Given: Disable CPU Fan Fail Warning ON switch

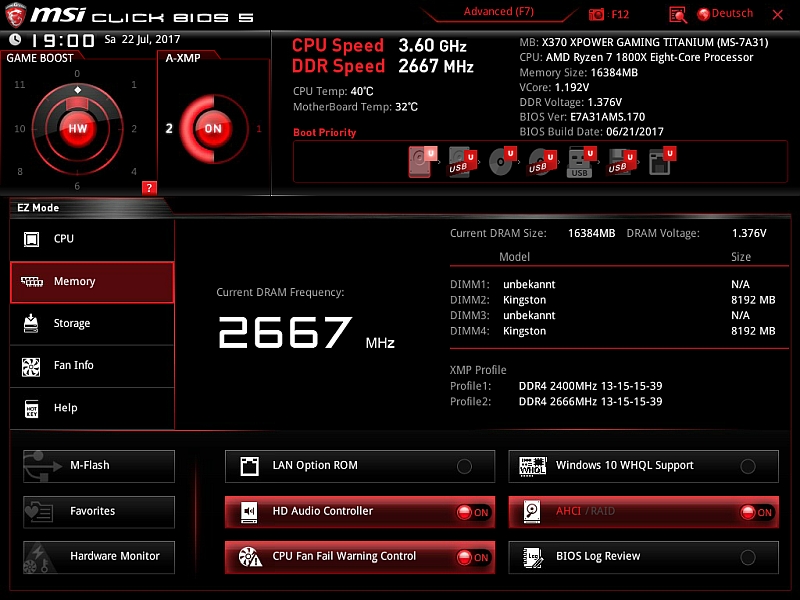Looking at the screenshot, I should (473, 558).
